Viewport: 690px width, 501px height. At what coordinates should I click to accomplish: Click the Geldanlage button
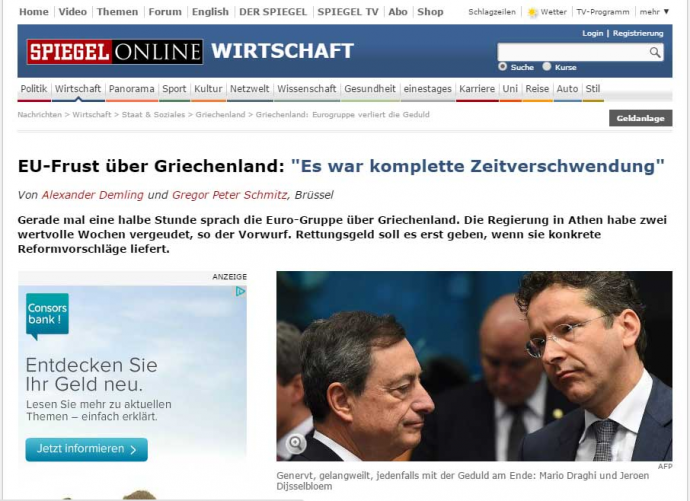[x=640, y=118]
